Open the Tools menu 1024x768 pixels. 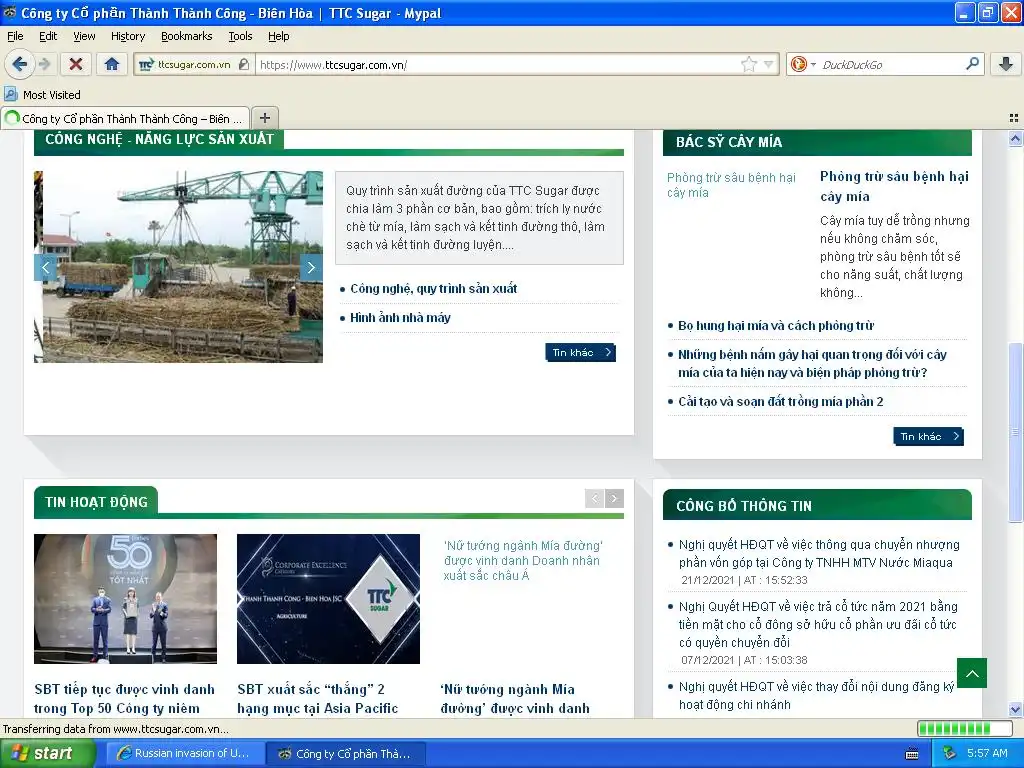pyautogui.click(x=240, y=36)
